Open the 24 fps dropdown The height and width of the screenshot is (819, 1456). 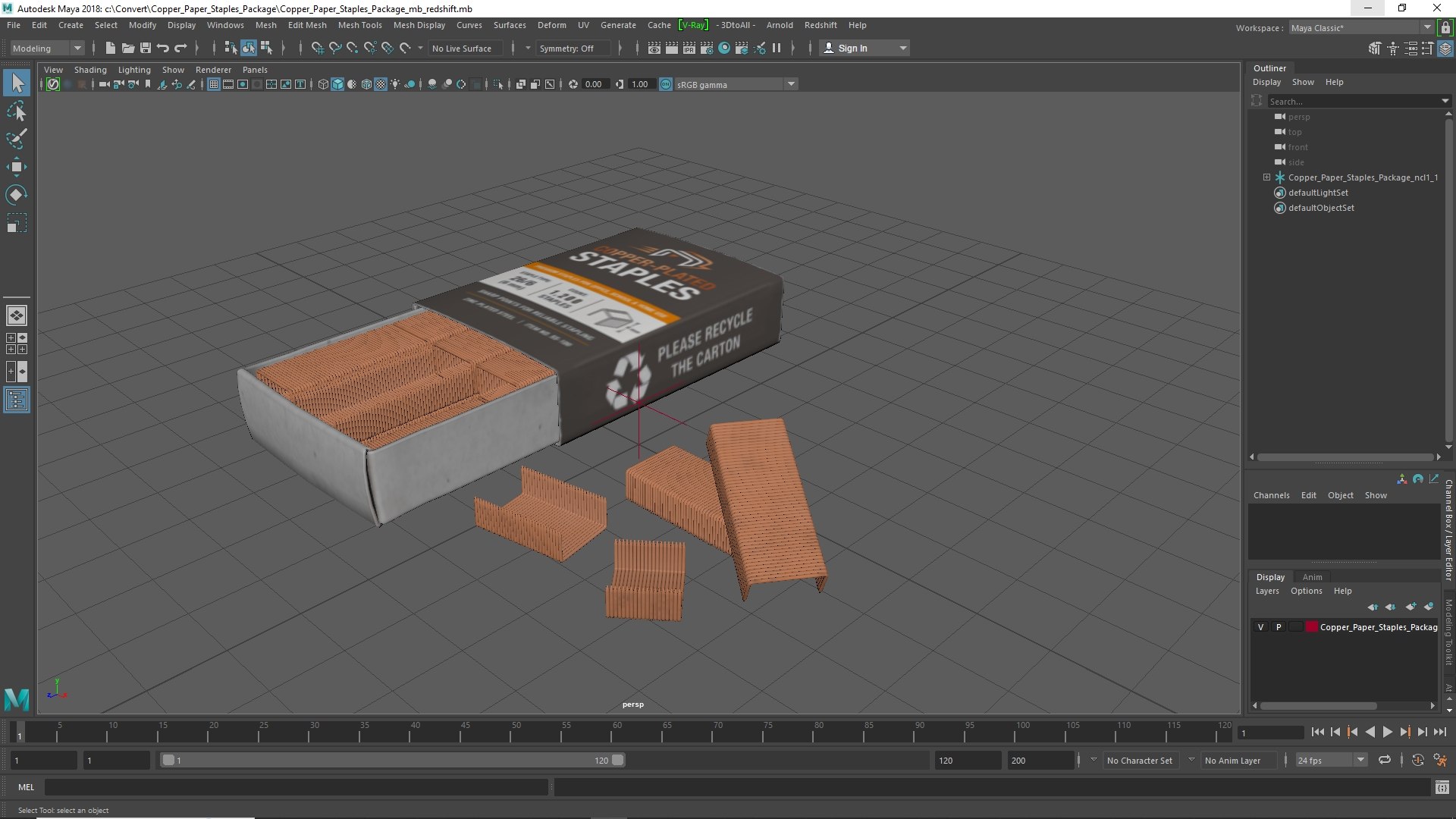click(x=1331, y=760)
